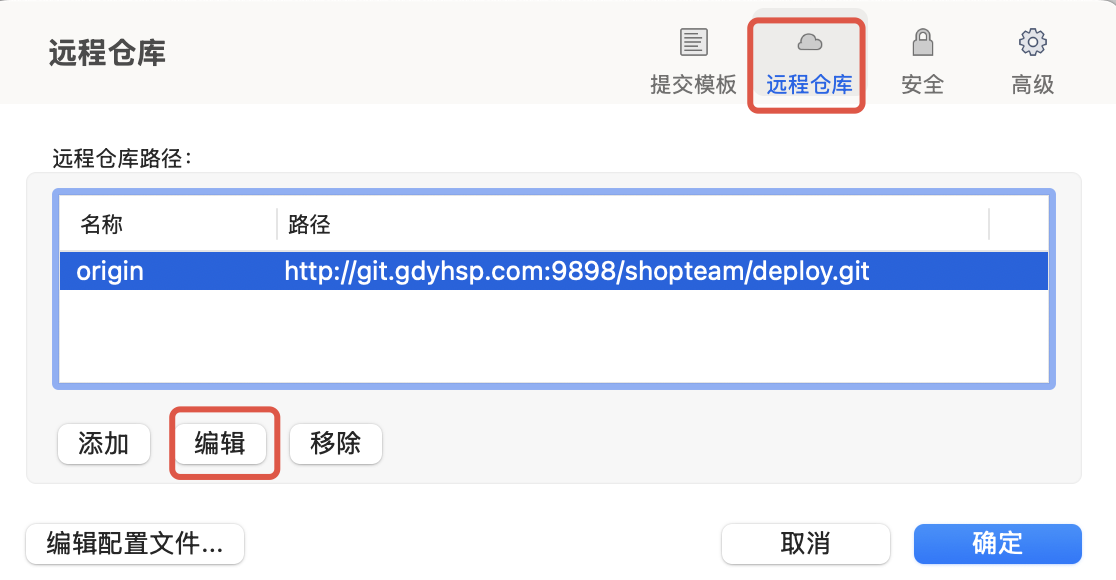Confirm settings with the 确定 button

pyautogui.click(x=997, y=544)
